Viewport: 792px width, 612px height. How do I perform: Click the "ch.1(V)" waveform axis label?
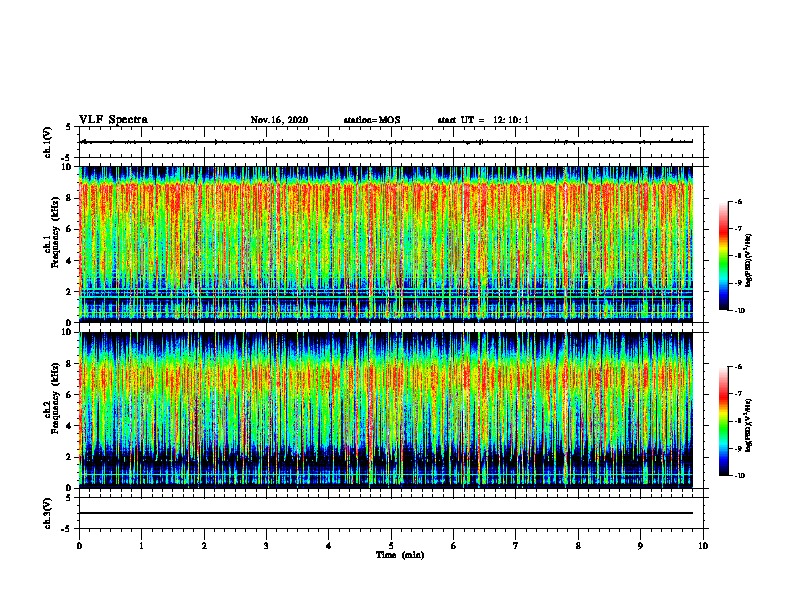48,142
